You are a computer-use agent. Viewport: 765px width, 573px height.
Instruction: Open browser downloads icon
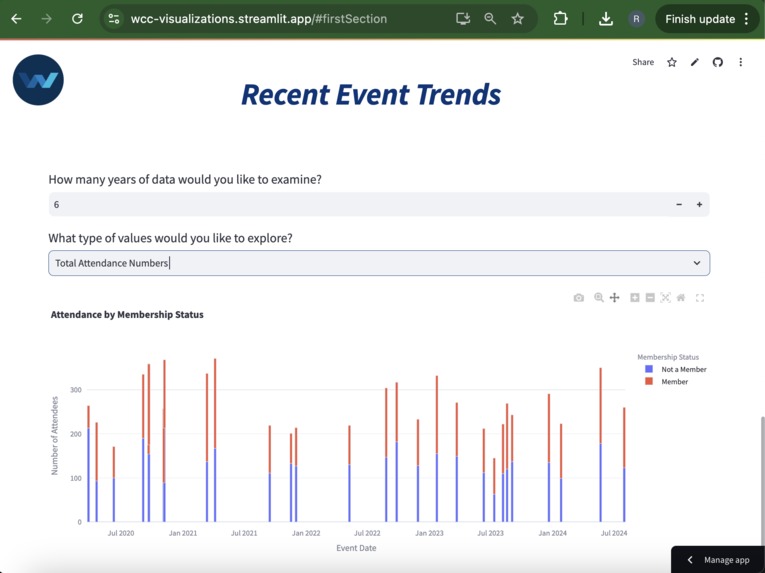605,19
